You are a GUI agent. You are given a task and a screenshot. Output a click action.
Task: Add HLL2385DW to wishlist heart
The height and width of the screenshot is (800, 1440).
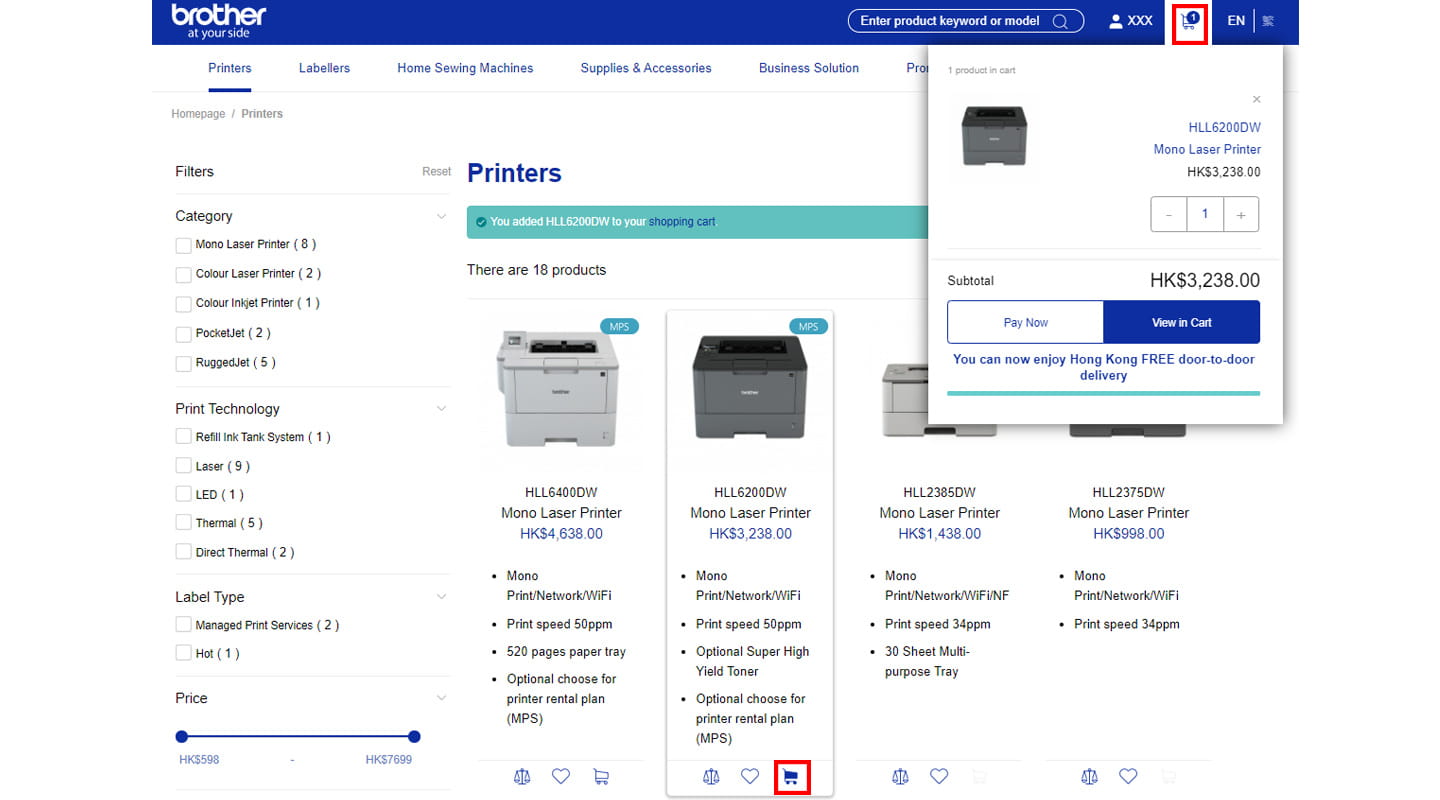pos(939,776)
